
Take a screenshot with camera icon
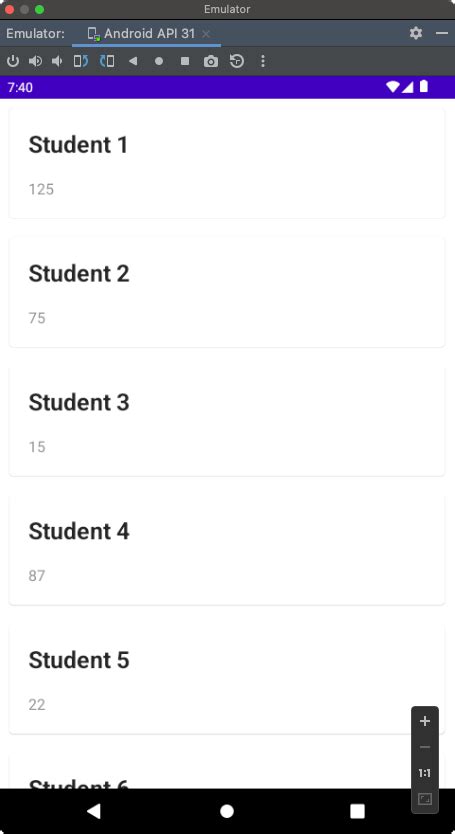tap(211, 61)
